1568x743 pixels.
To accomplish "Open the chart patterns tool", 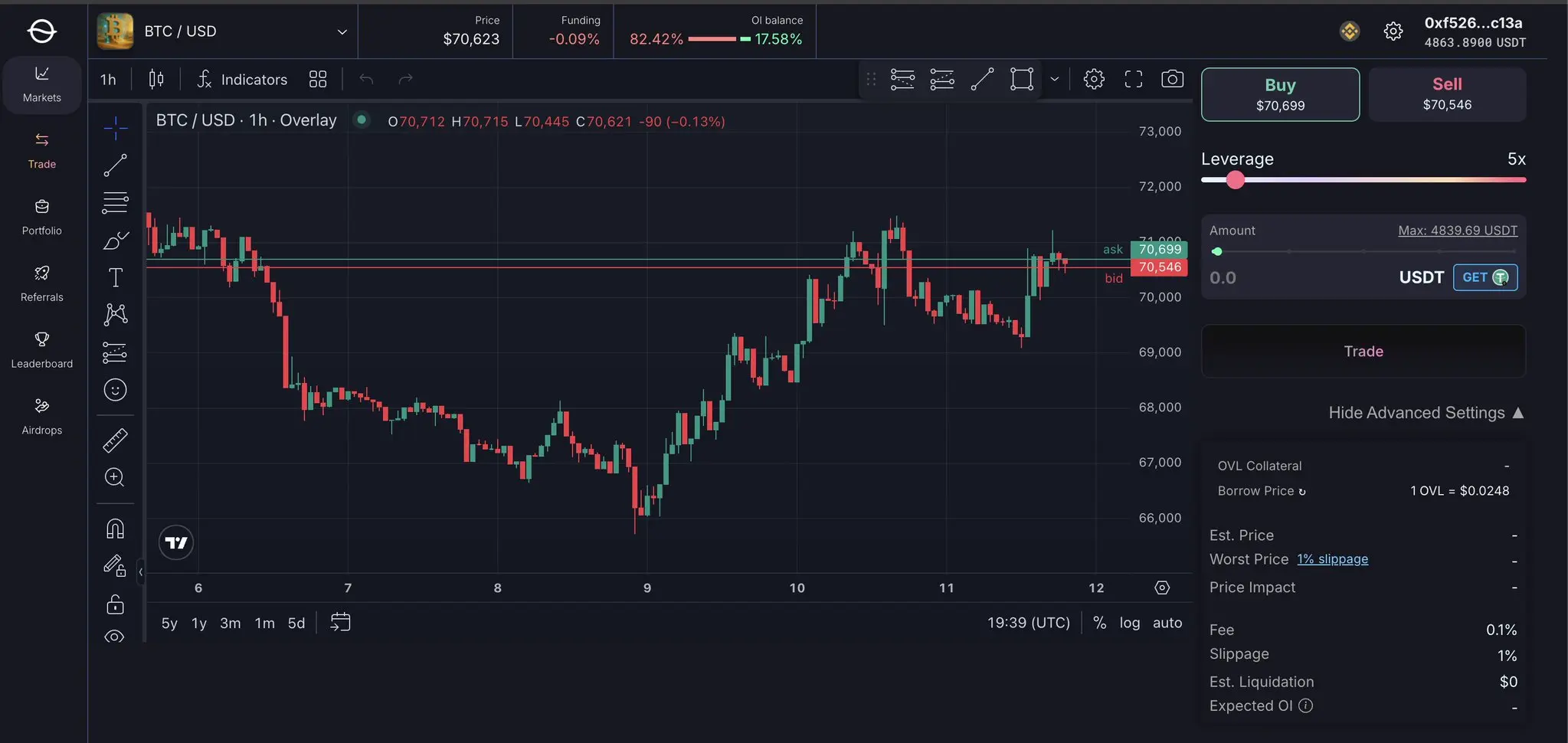I will coord(116,314).
